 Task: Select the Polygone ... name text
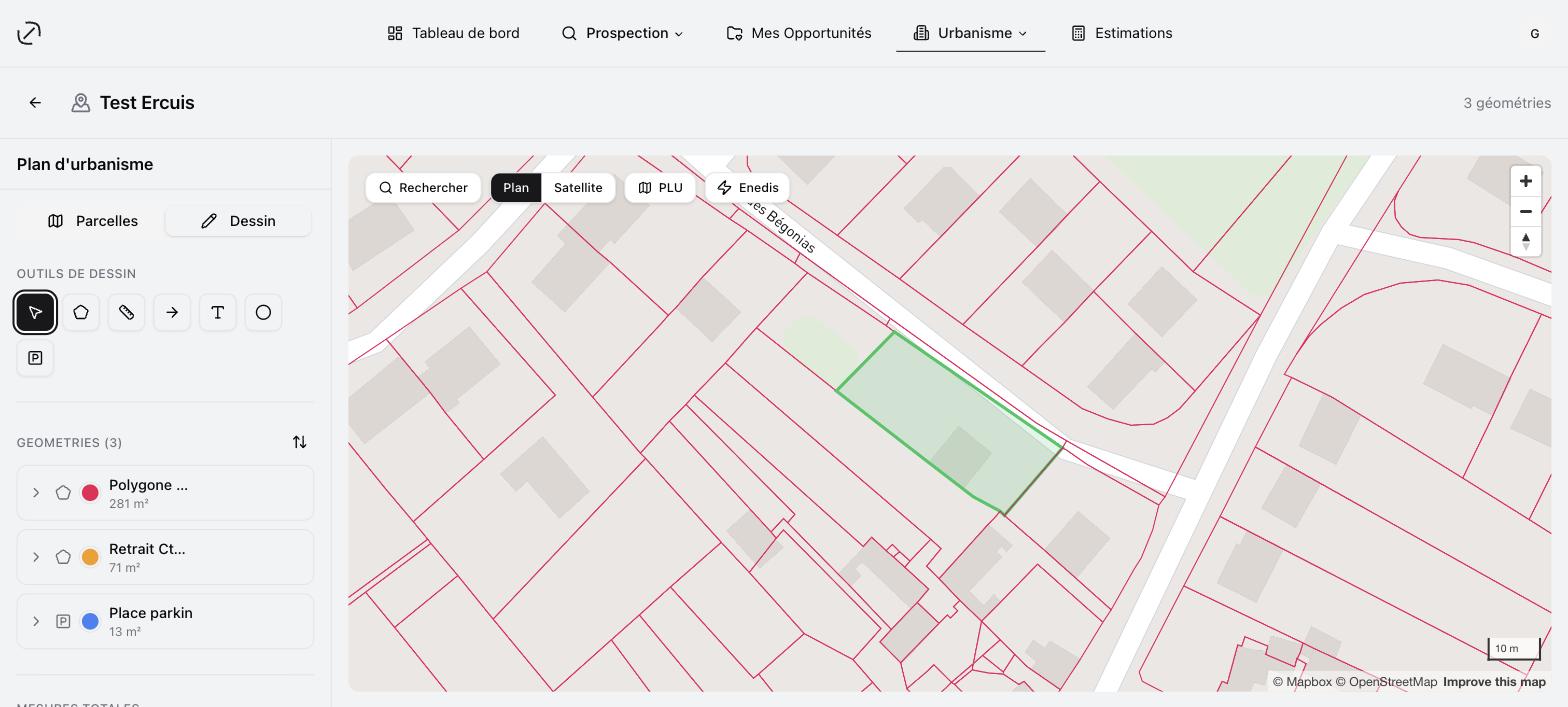click(x=148, y=485)
